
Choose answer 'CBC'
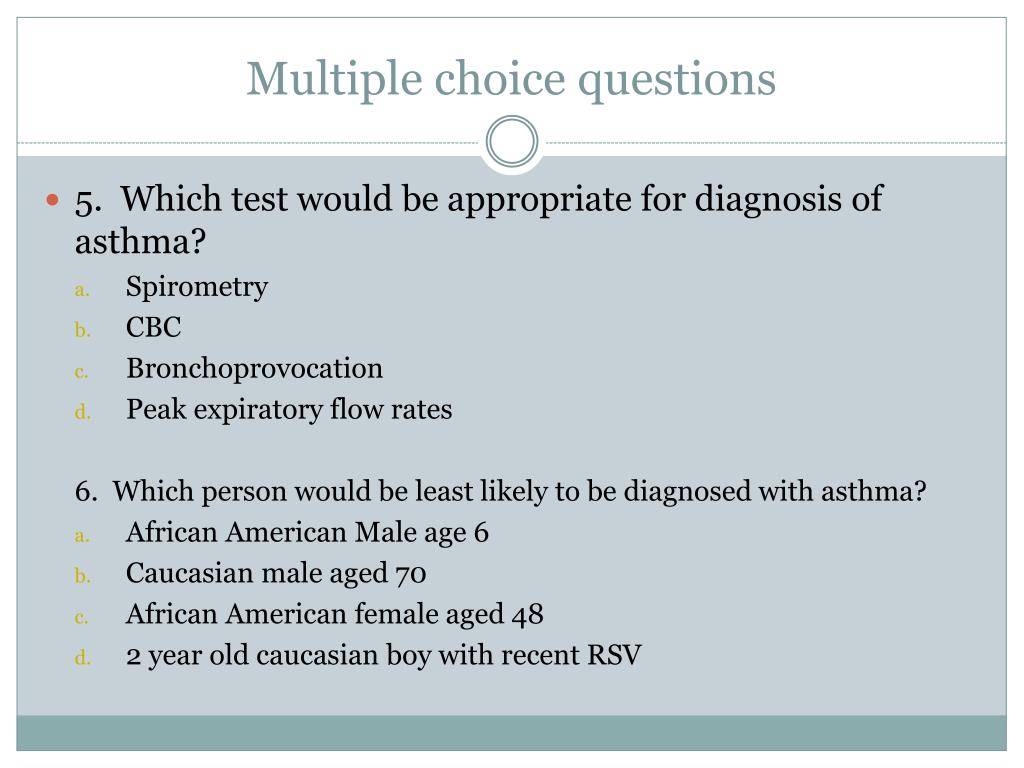[x=153, y=327]
